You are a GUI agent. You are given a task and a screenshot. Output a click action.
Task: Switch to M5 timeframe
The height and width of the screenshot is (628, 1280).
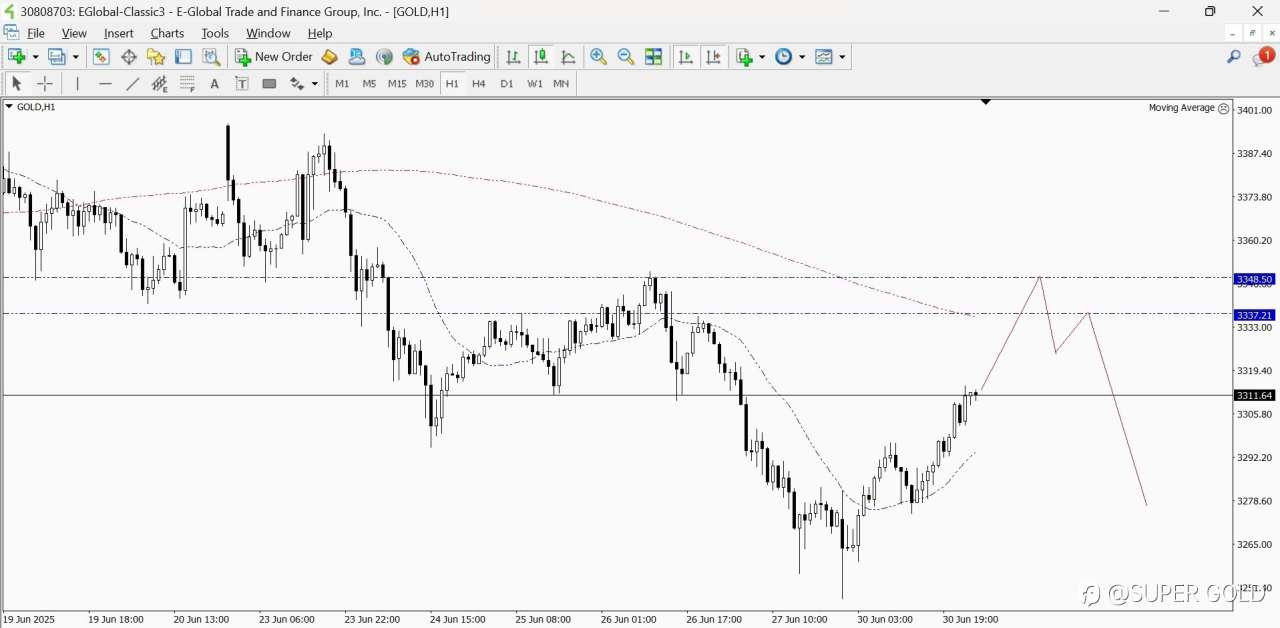coord(369,84)
